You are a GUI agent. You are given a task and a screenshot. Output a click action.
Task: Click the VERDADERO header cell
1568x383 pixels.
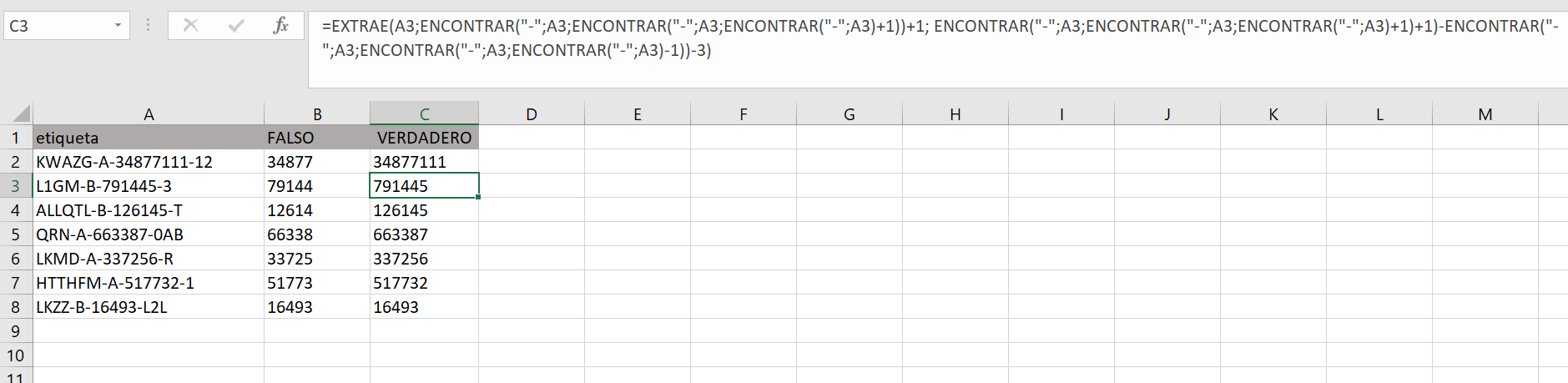[x=424, y=138]
